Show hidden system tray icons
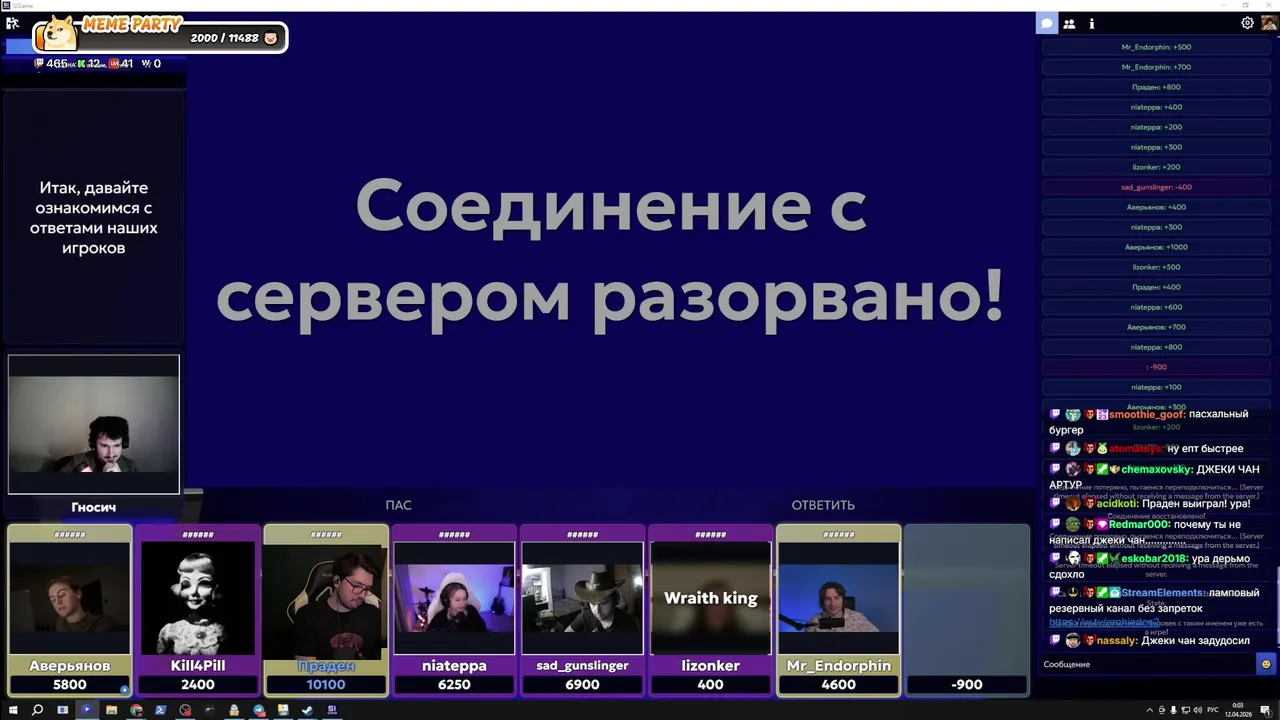The width and height of the screenshot is (1280, 720). [1148, 710]
